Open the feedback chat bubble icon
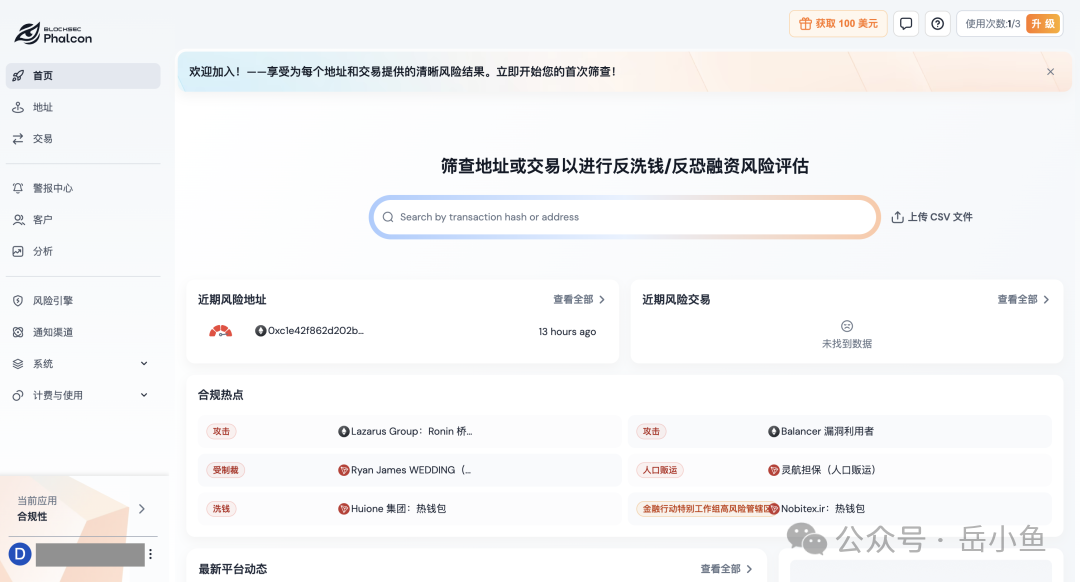This screenshot has width=1080, height=582. tap(905, 23)
